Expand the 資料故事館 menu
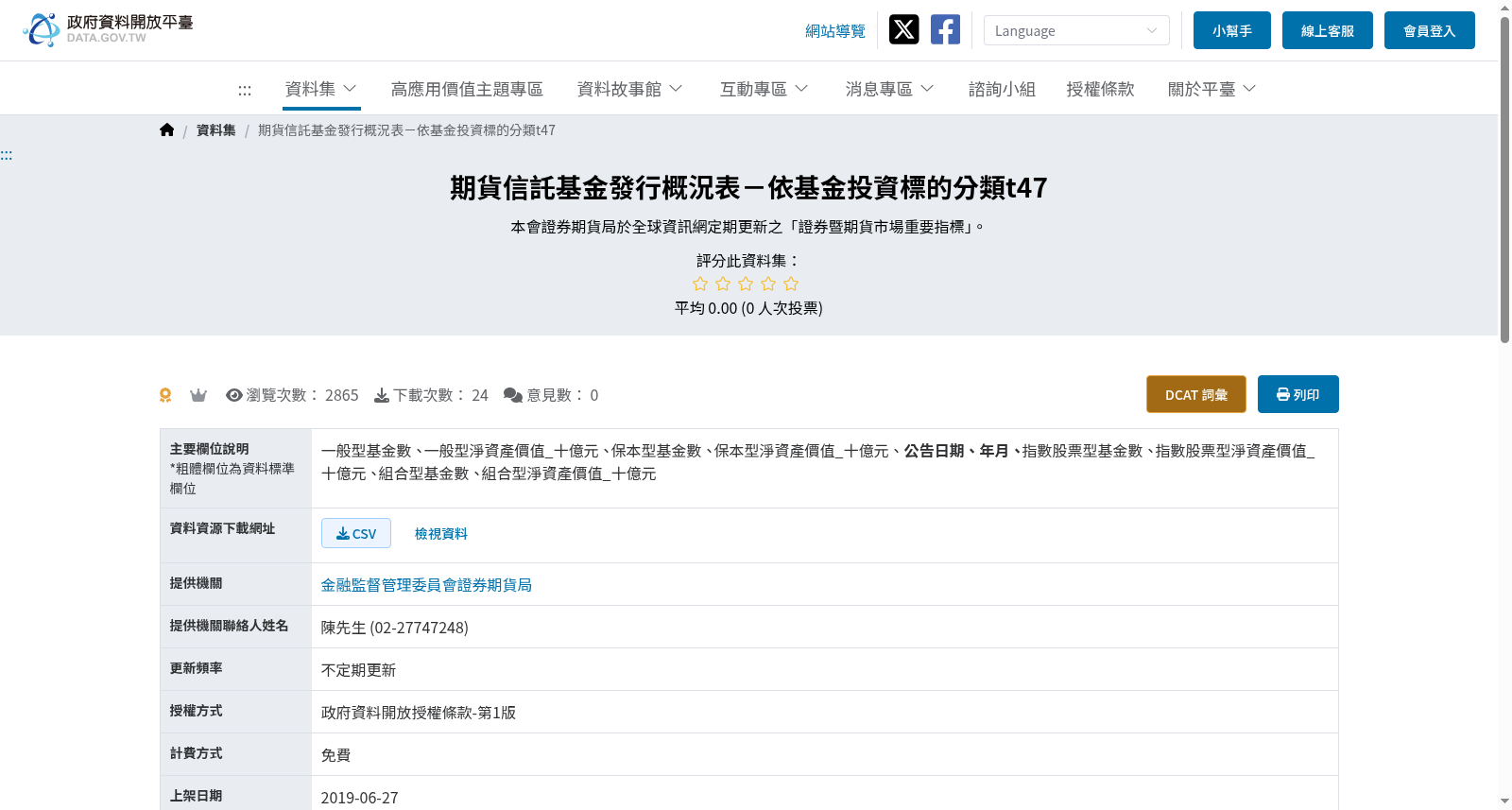Viewport: 1512px width, 810px height. pyautogui.click(x=630, y=89)
